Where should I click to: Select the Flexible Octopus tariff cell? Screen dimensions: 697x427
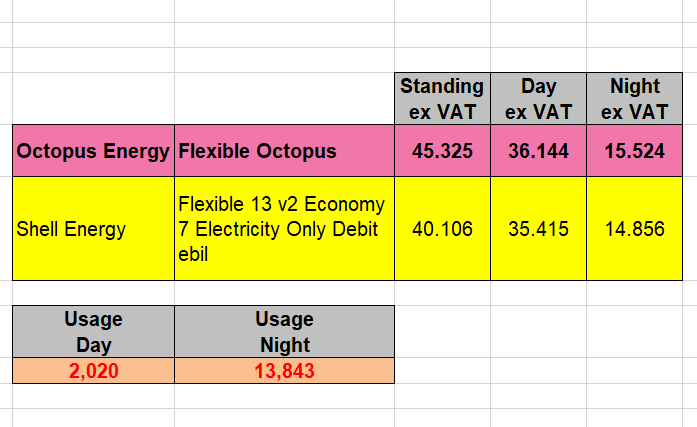click(284, 151)
